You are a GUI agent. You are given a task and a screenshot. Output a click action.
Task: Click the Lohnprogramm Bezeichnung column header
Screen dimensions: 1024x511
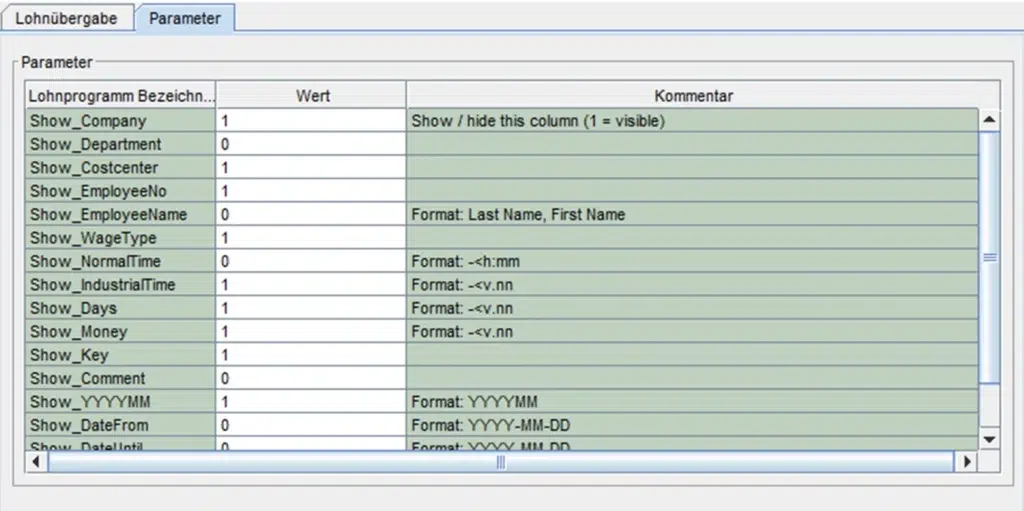[120, 96]
